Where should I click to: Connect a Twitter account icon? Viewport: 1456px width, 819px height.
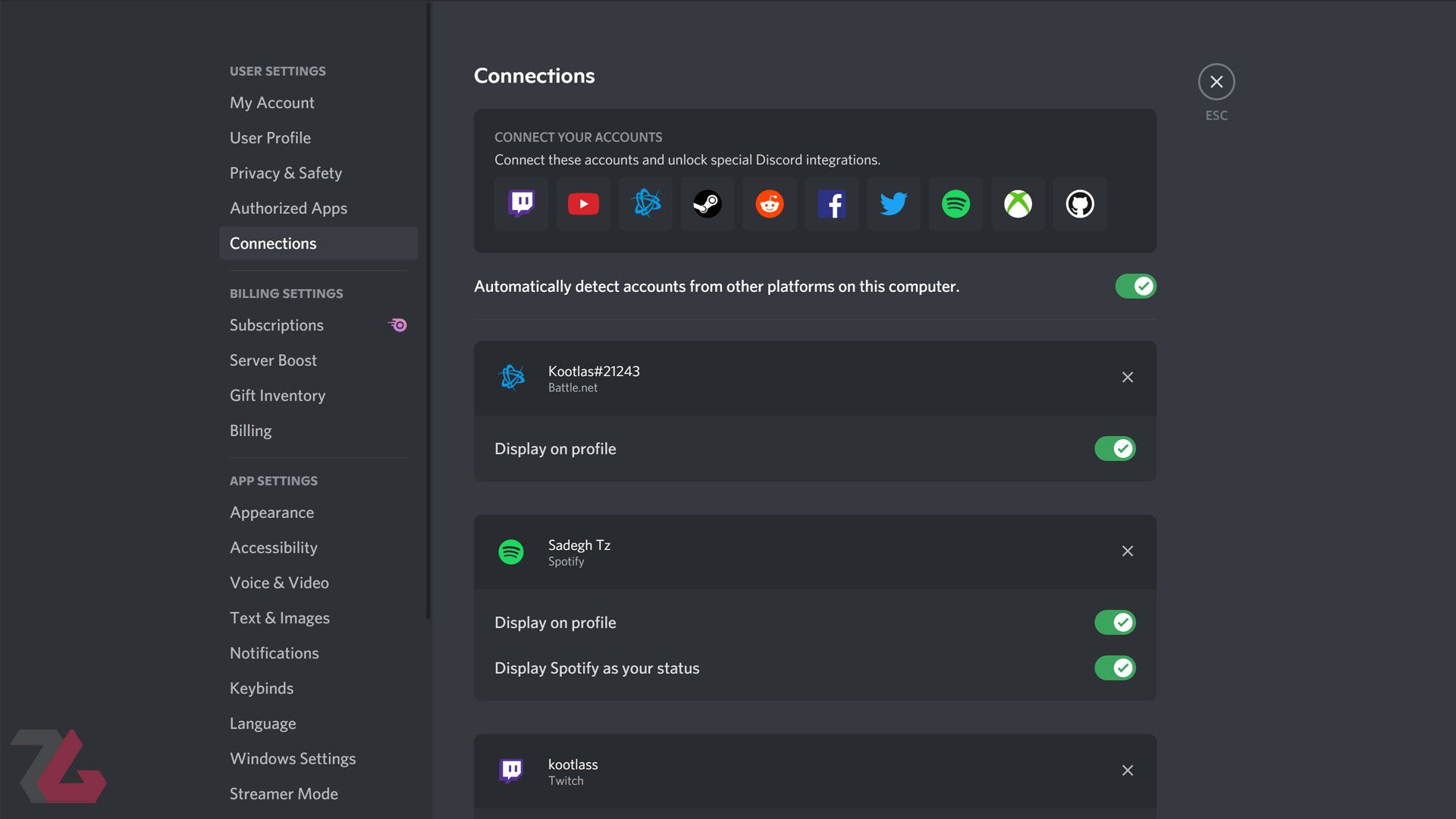894,204
